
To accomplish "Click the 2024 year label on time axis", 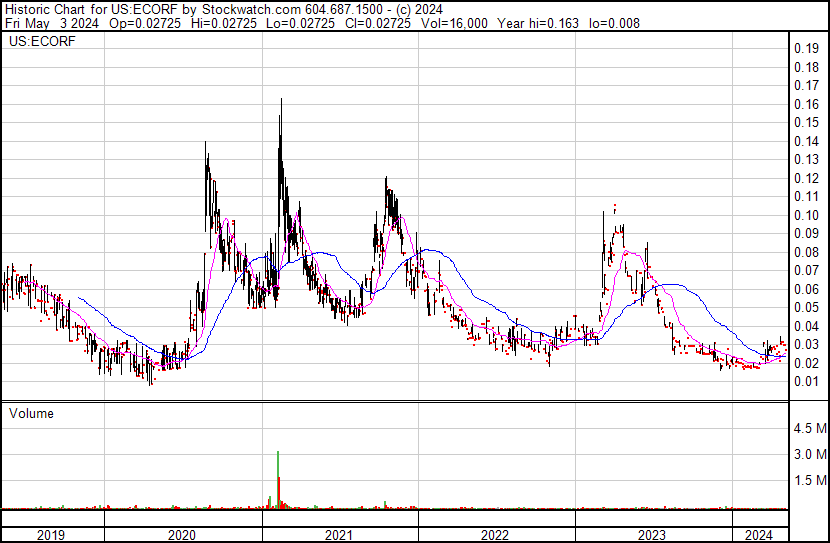I will [759, 535].
